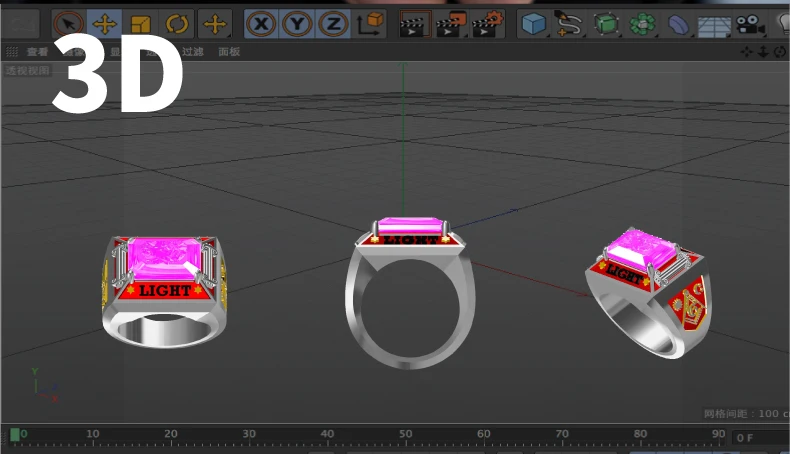The height and width of the screenshot is (454, 790).
Task: Toggle X axis lock
Action: pyautogui.click(x=261, y=24)
